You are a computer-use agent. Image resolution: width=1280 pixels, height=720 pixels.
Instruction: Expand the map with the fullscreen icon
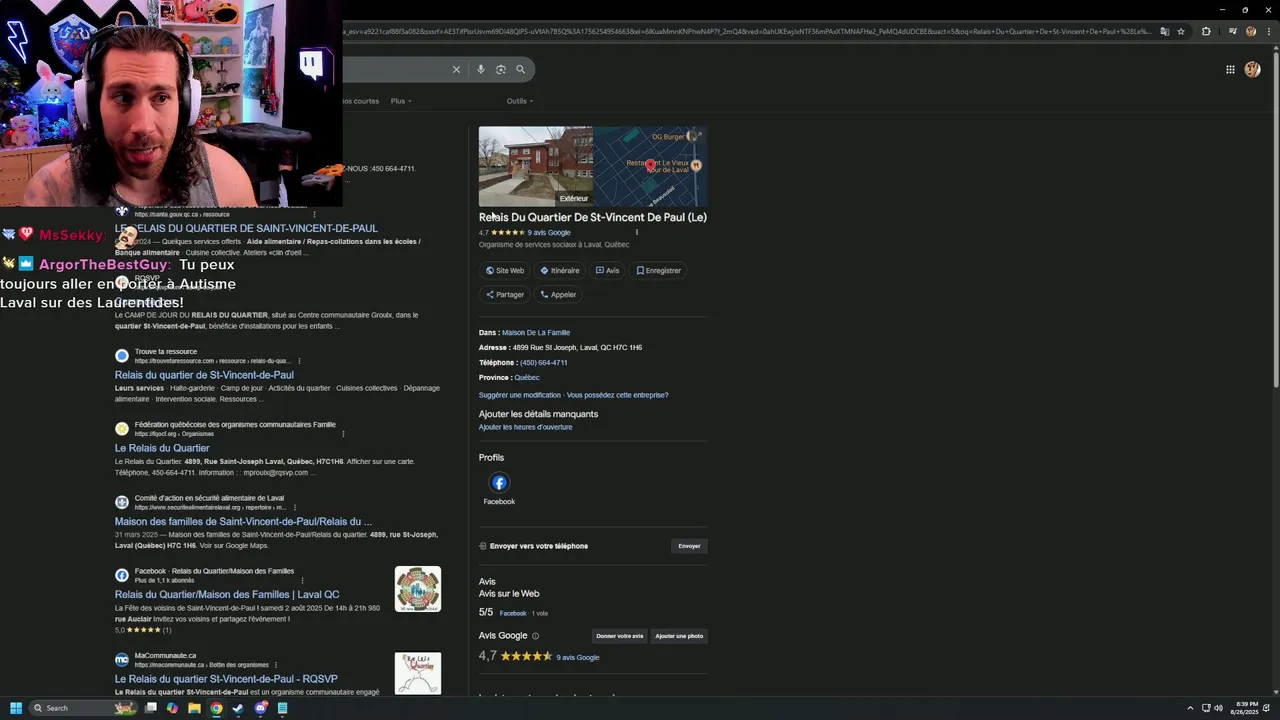tap(696, 136)
